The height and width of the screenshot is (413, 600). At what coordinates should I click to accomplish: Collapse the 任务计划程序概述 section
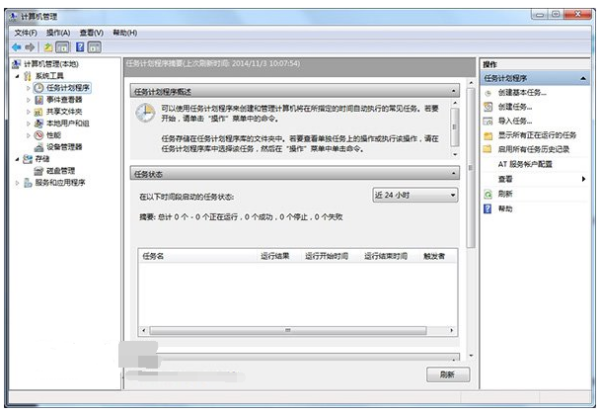click(x=453, y=91)
